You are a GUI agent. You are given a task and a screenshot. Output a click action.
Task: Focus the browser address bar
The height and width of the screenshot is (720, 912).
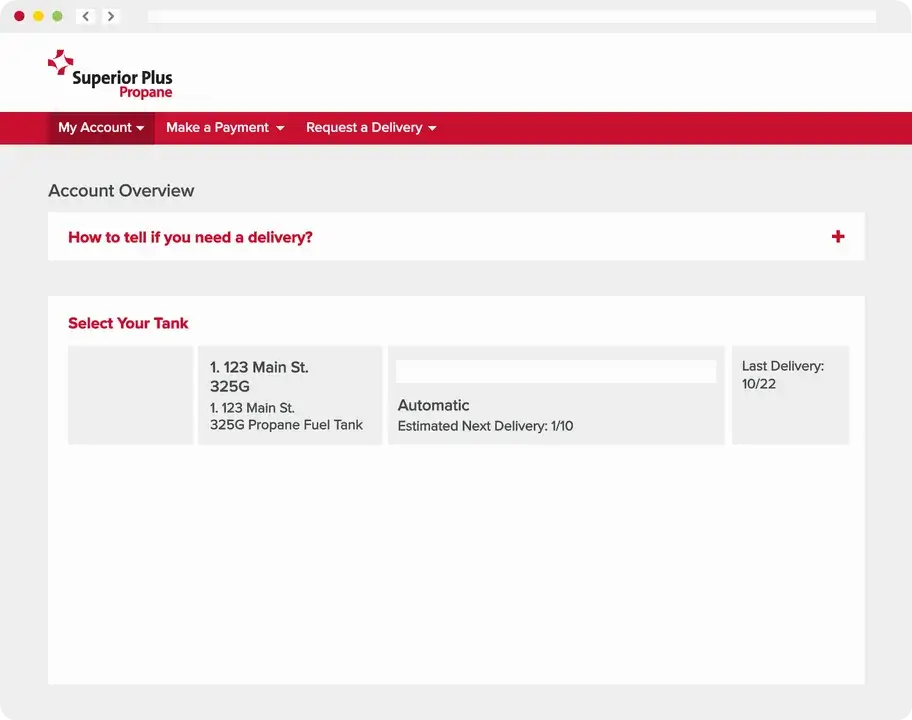click(x=510, y=16)
